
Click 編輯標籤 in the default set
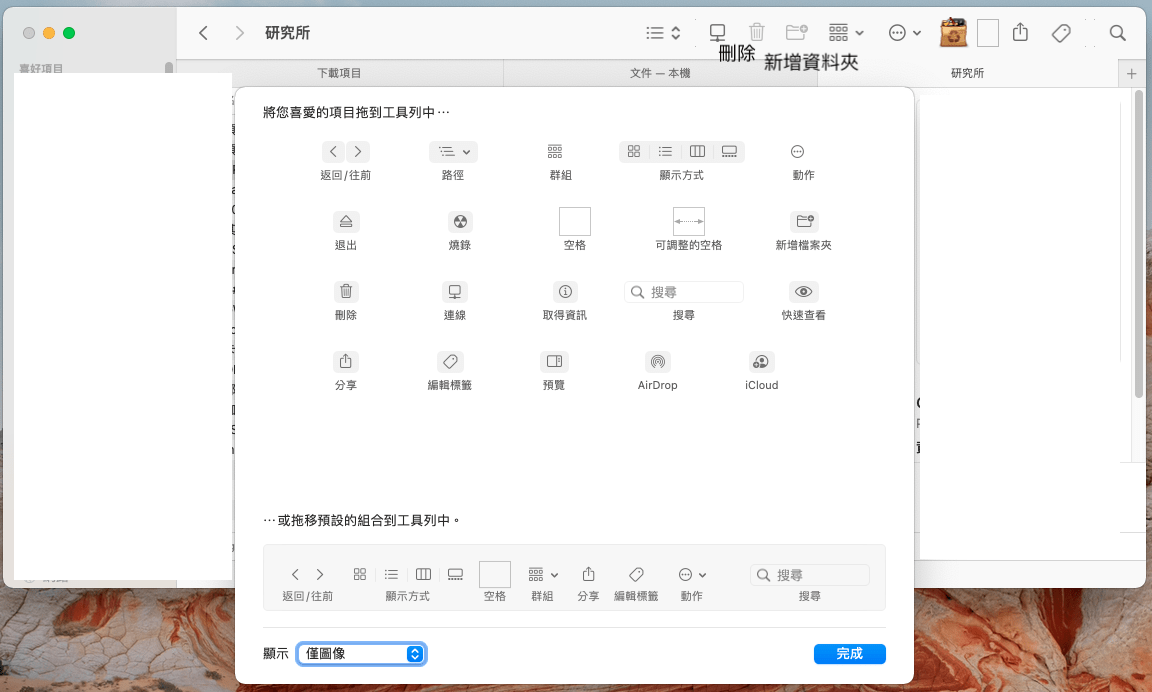coord(636,583)
